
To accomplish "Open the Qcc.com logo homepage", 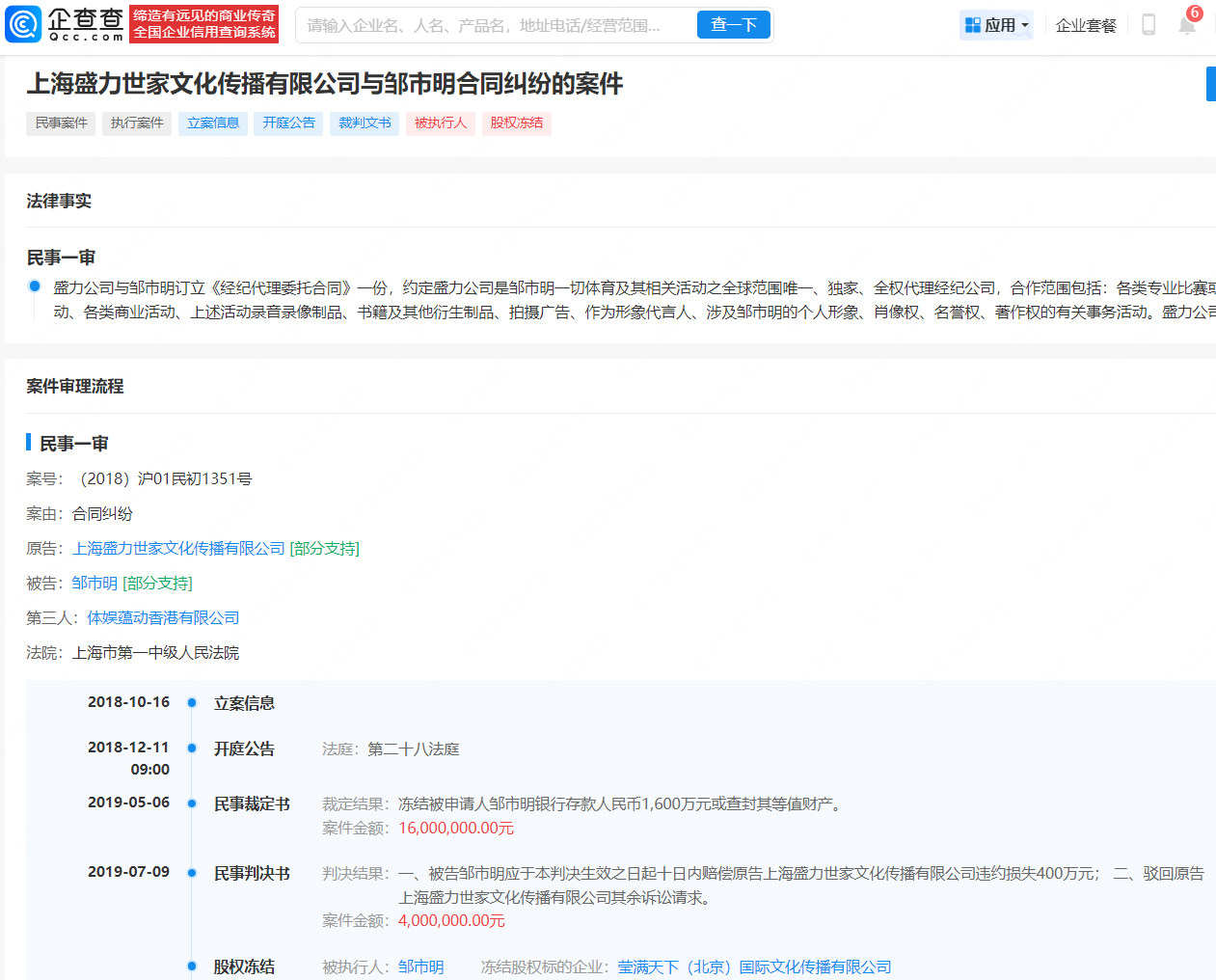I will click(65, 24).
